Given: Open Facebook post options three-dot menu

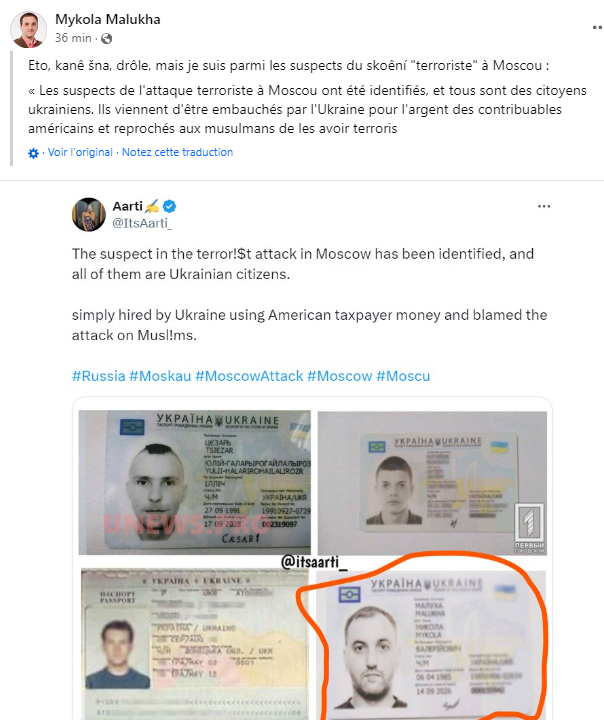Looking at the screenshot, I should tap(597, 28).
